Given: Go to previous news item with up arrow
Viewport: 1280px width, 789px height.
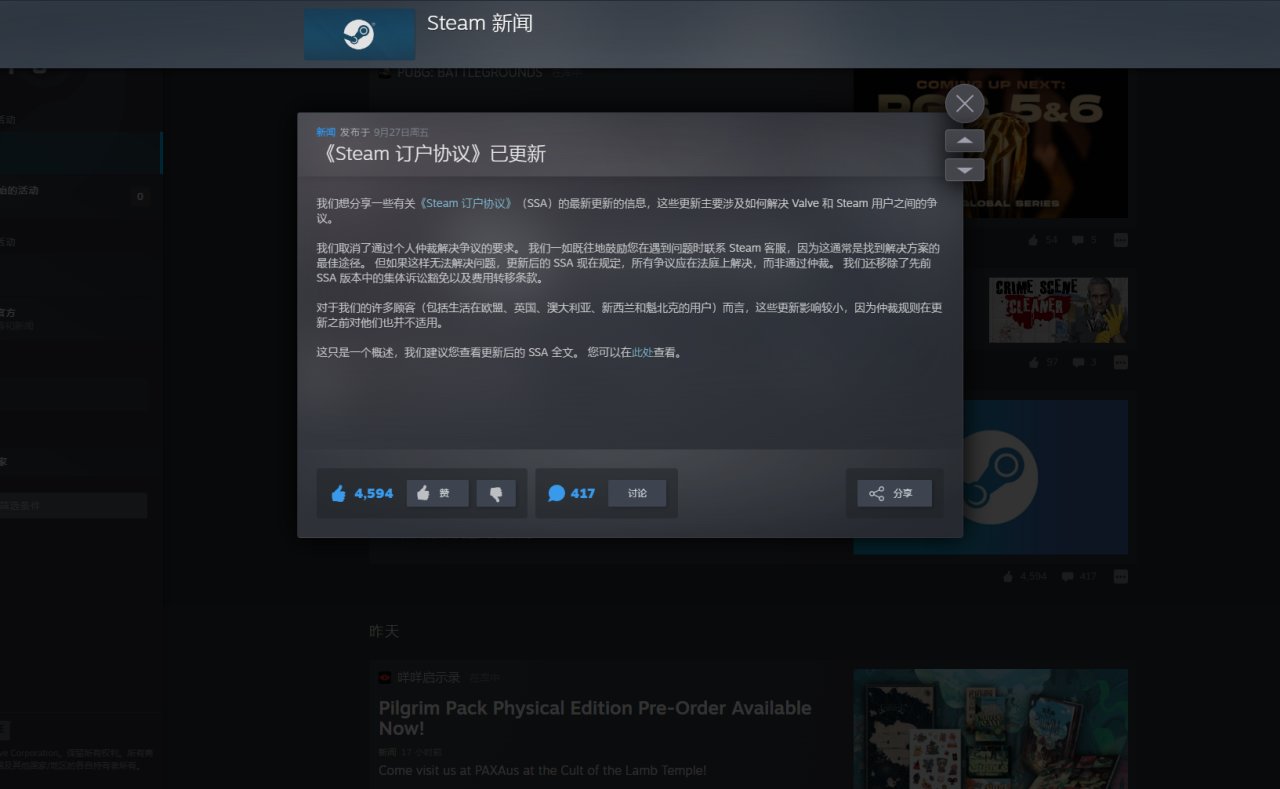Looking at the screenshot, I should pyautogui.click(x=964, y=141).
